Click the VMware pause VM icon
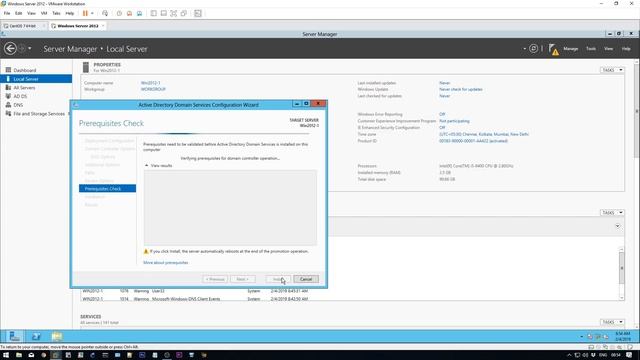 click(85, 13)
